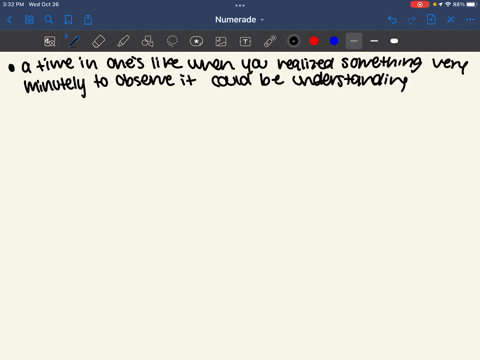Tap the bullet point before the note
This screenshot has height=360, width=480.
[12, 68]
